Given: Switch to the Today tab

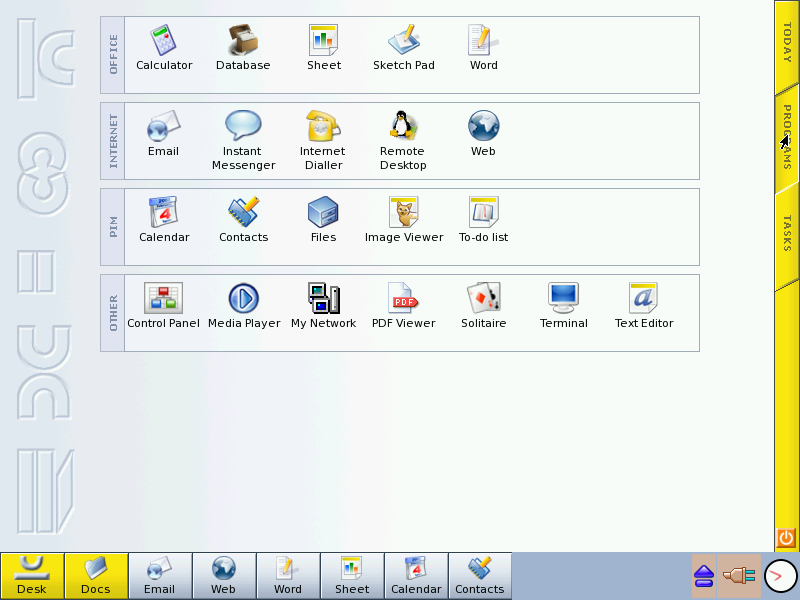Looking at the screenshot, I should tap(787, 43).
